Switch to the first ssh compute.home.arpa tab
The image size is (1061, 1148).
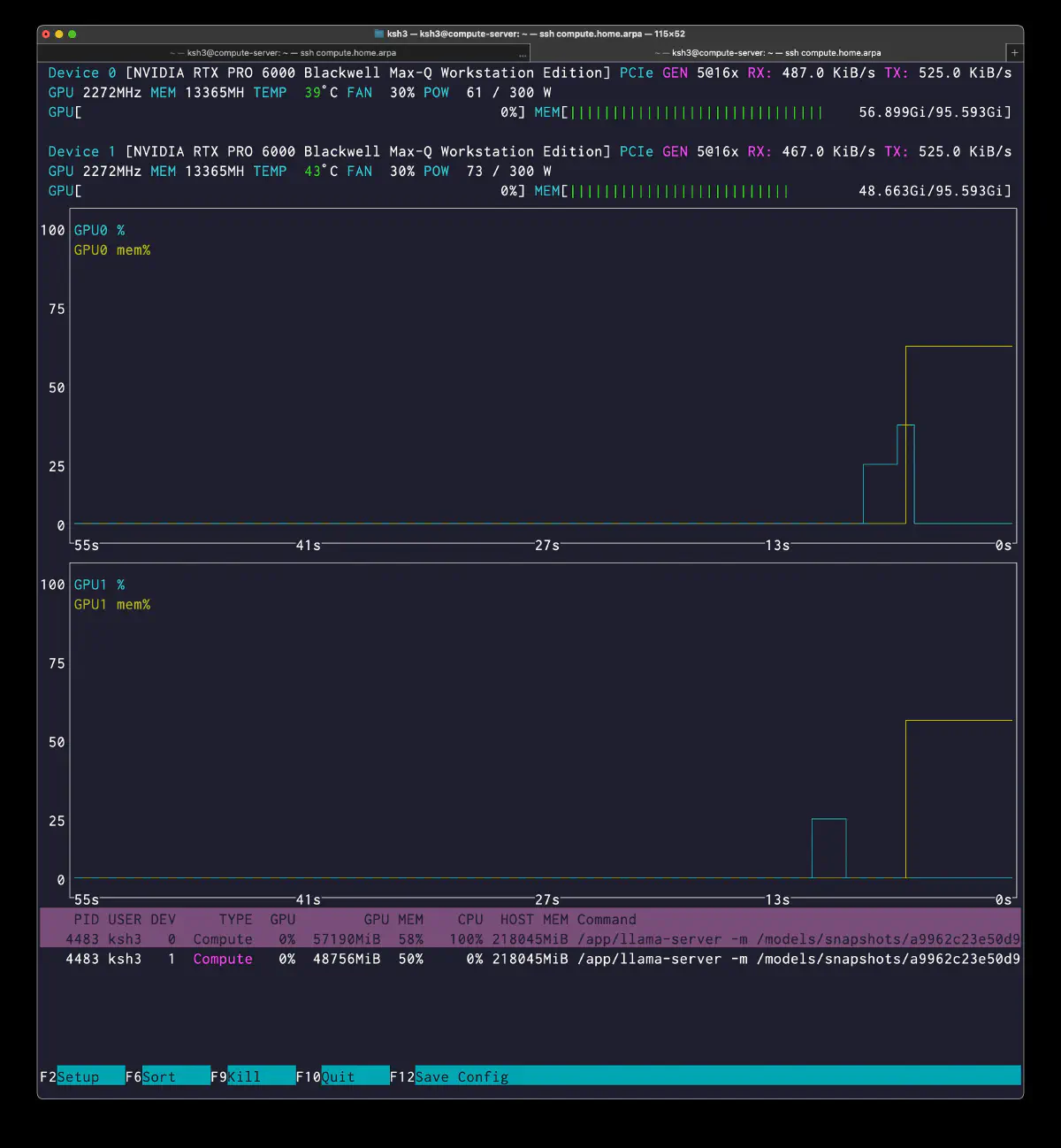283,53
